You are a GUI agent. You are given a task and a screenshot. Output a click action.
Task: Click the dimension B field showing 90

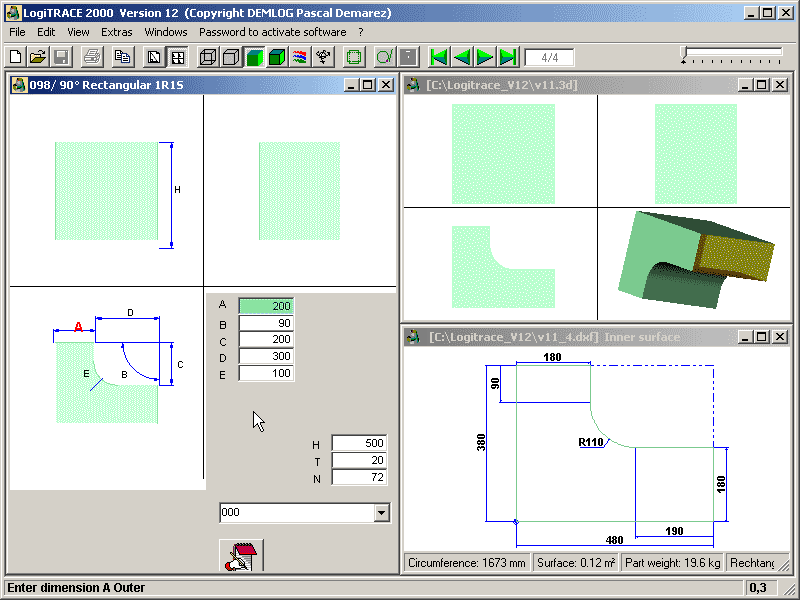(x=266, y=323)
